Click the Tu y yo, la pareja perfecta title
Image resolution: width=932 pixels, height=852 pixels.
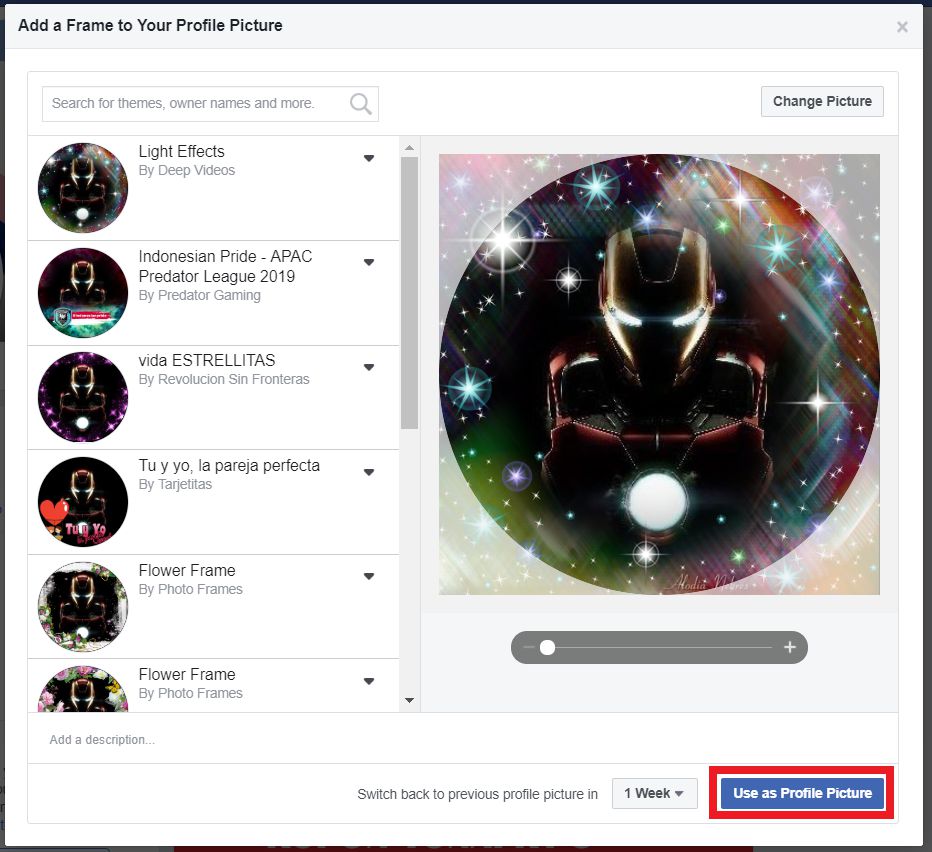[x=229, y=466]
